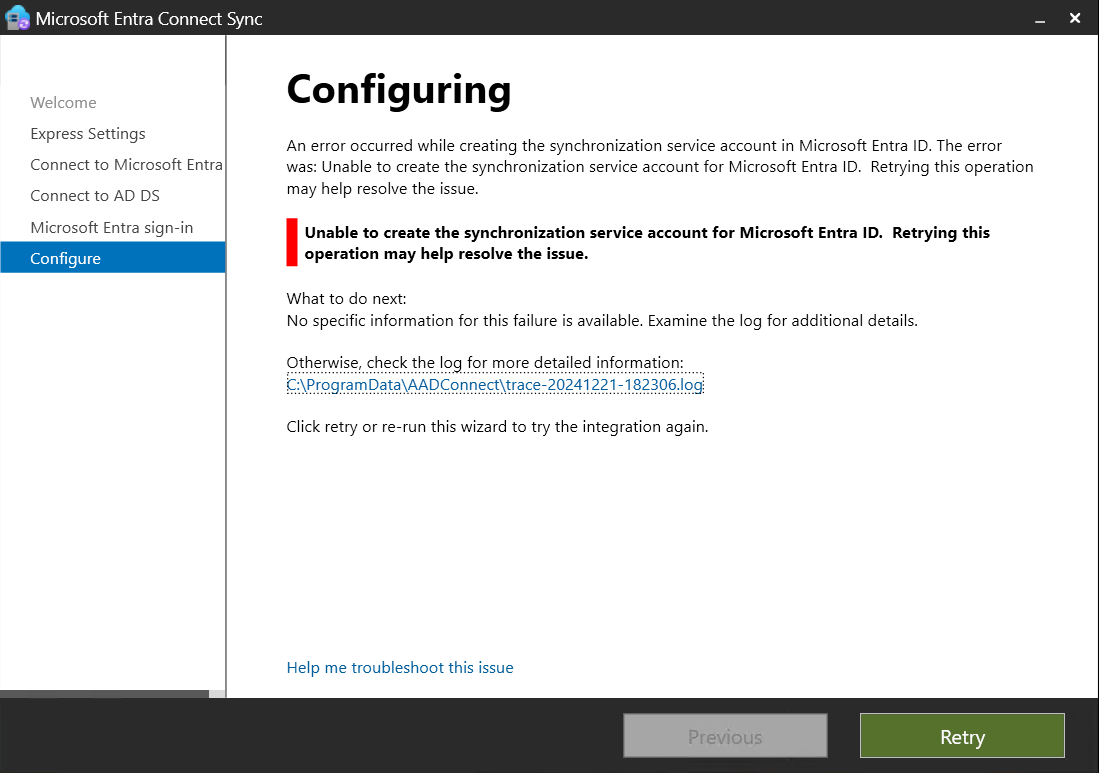Viewport: 1099px width, 773px height.
Task: Go to the Welcome step
Action: [63, 103]
